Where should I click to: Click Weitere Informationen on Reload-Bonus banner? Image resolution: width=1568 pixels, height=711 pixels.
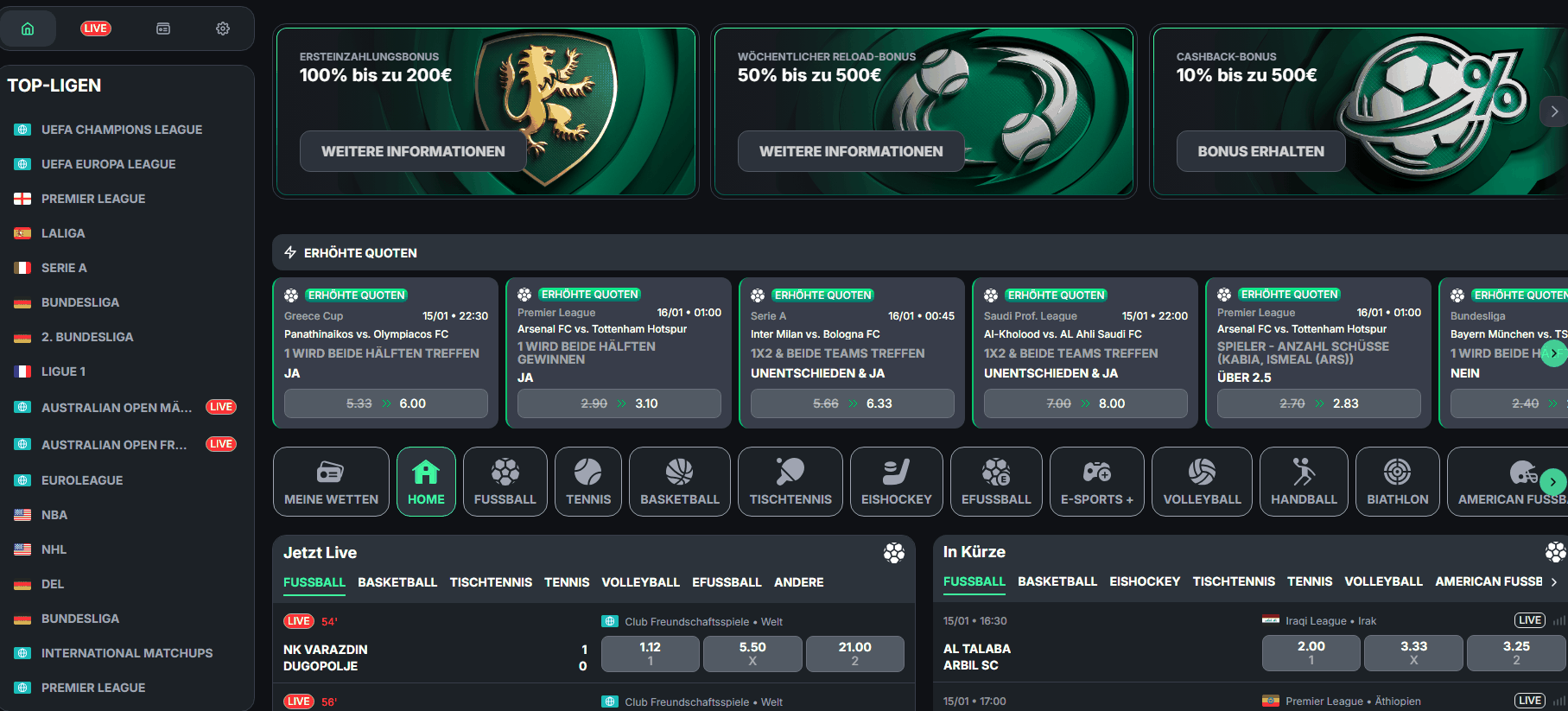coord(851,151)
